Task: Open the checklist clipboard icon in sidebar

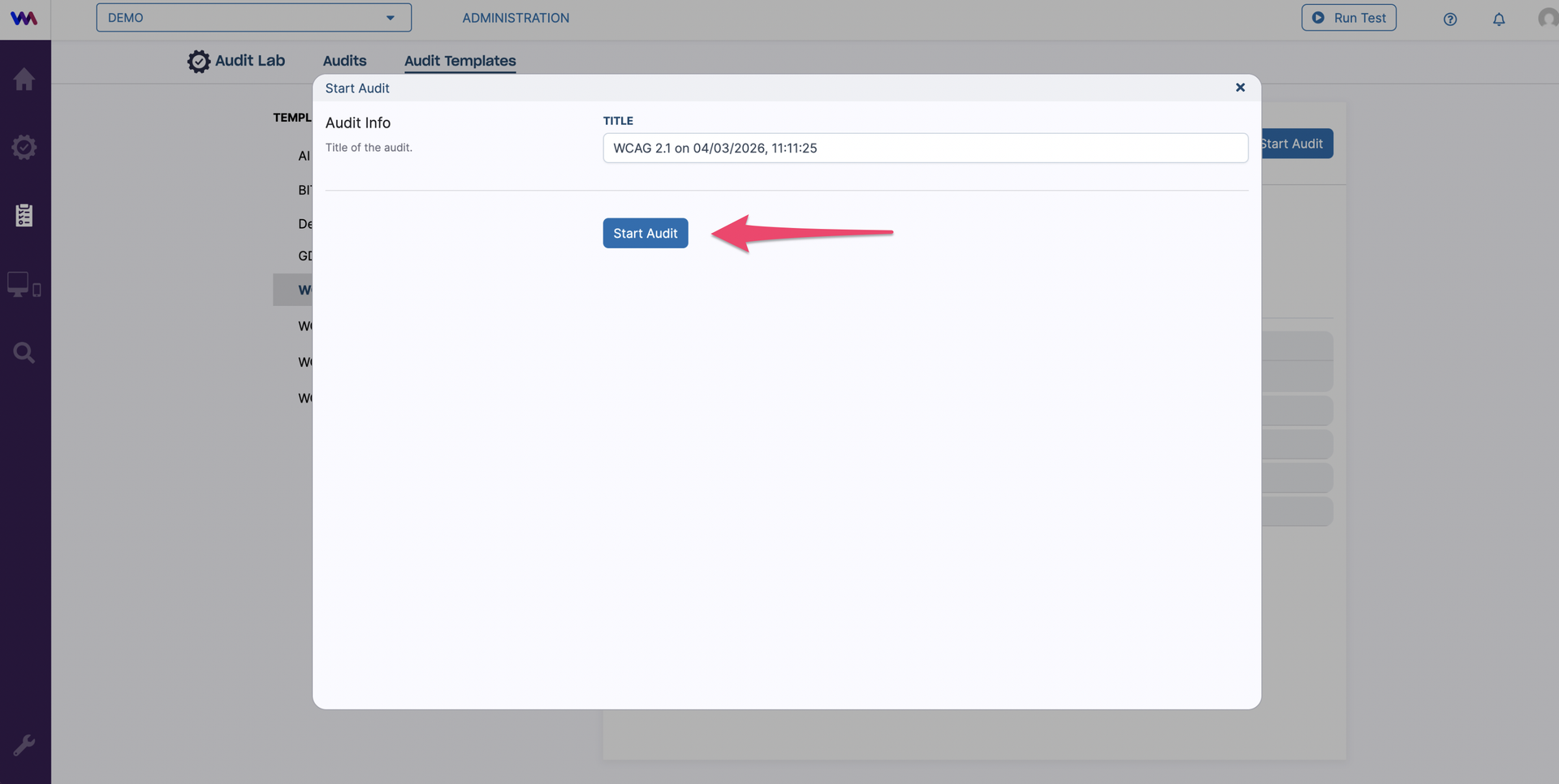Action: 24,215
